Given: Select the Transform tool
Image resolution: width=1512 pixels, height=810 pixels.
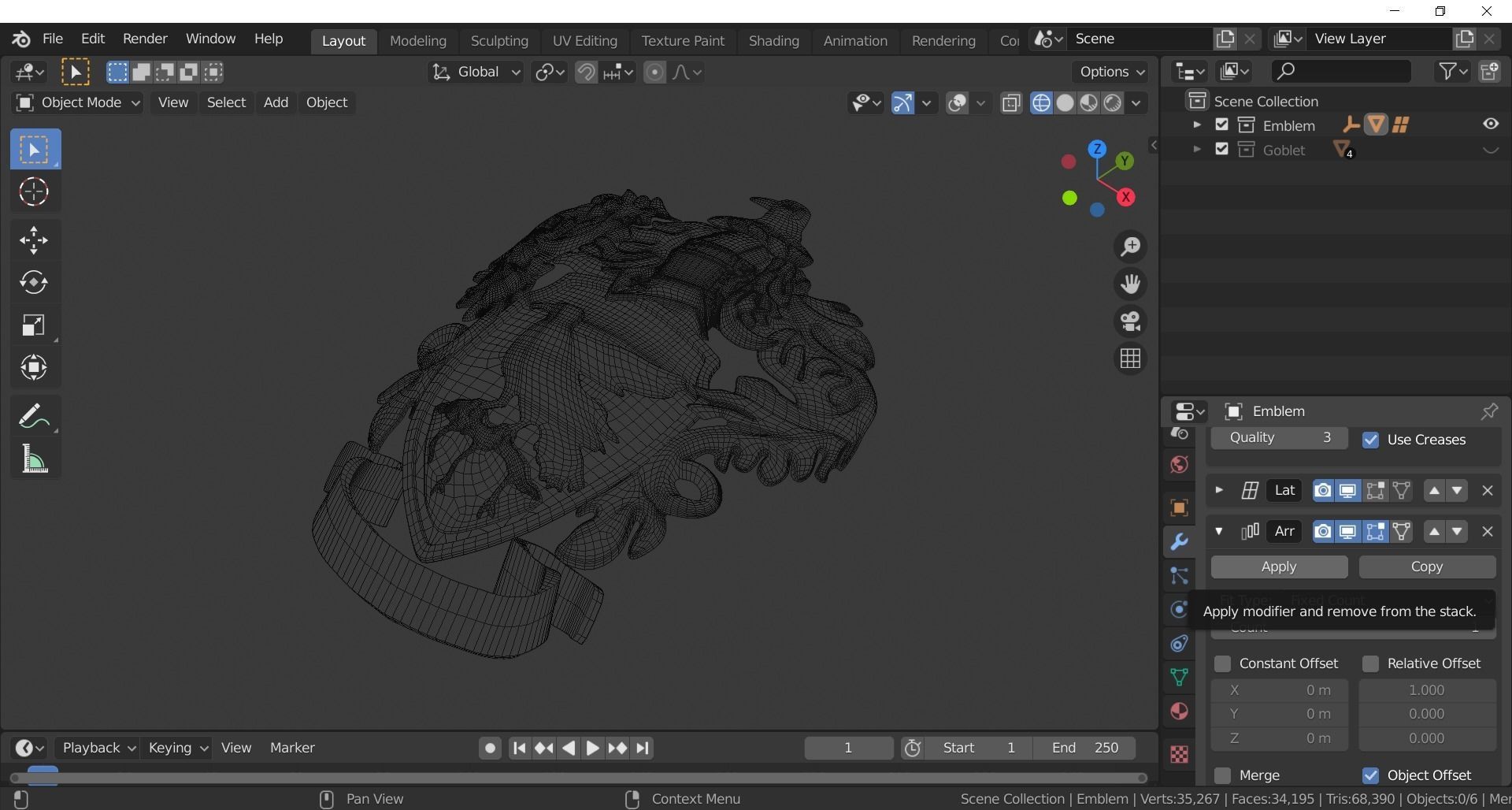Looking at the screenshot, I should point(34,368).
